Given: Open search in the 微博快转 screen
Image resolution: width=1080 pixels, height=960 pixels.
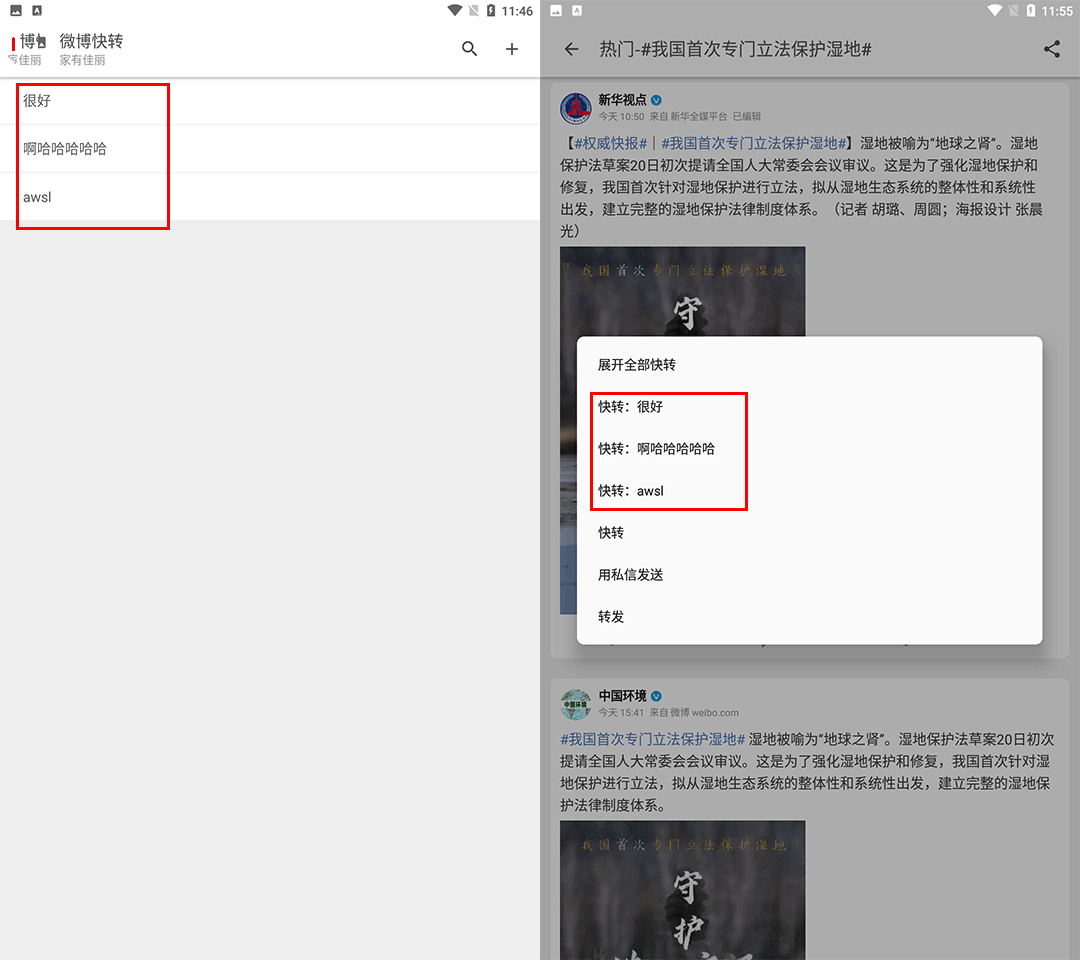Looking at the screenshot, I should [469, 49].
